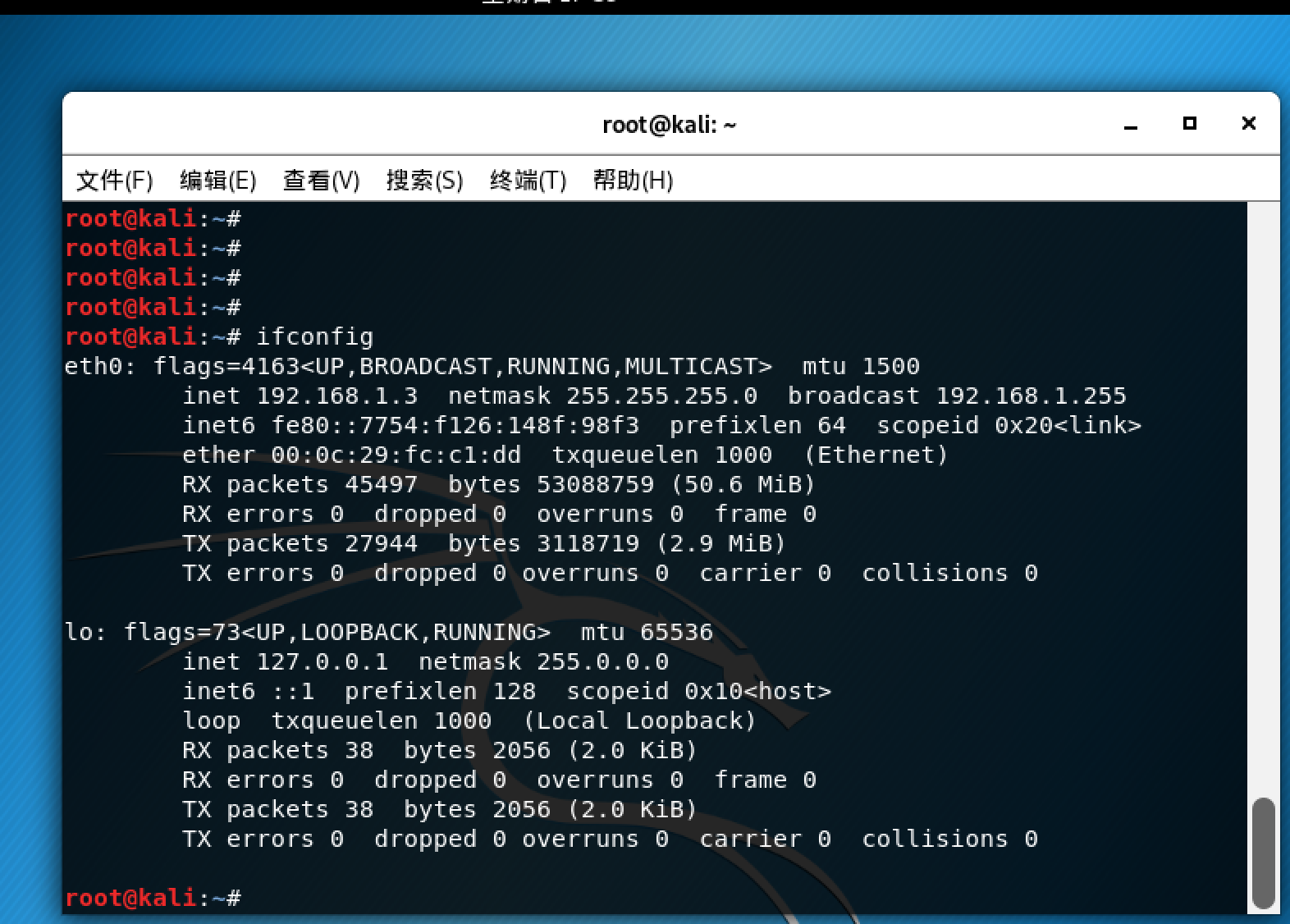Click the MAC address 00:0c:29:fc:c1:dd
1290x924 pixels.
point(396,455)
